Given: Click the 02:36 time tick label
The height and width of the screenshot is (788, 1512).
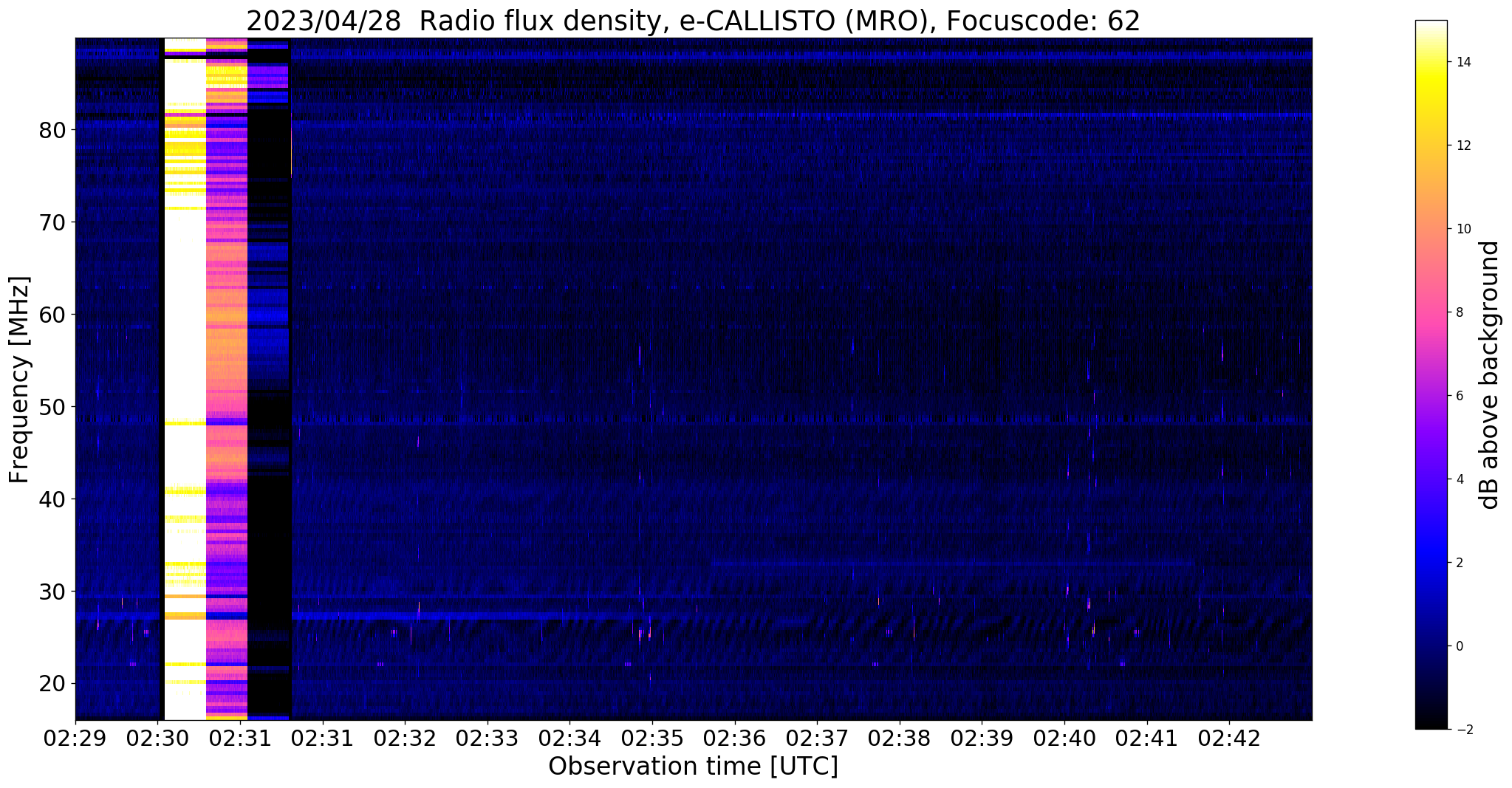Looking at the screenshot, I should (734, 739).
